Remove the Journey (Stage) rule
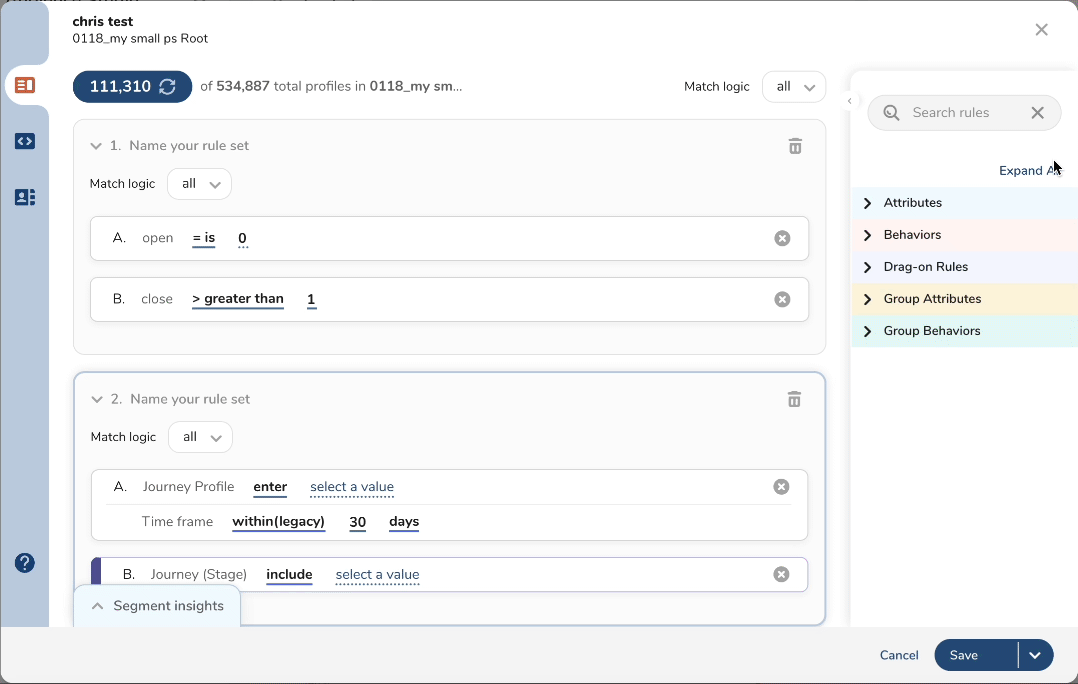This screenshot has width=1078, height=684. tap(781, 574)
